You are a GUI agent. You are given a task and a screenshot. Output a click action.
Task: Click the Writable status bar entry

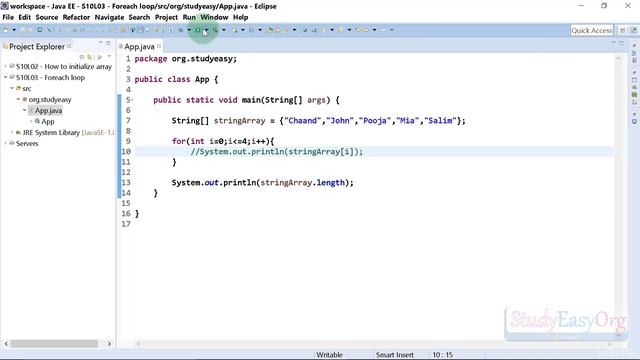click(329, 355)
